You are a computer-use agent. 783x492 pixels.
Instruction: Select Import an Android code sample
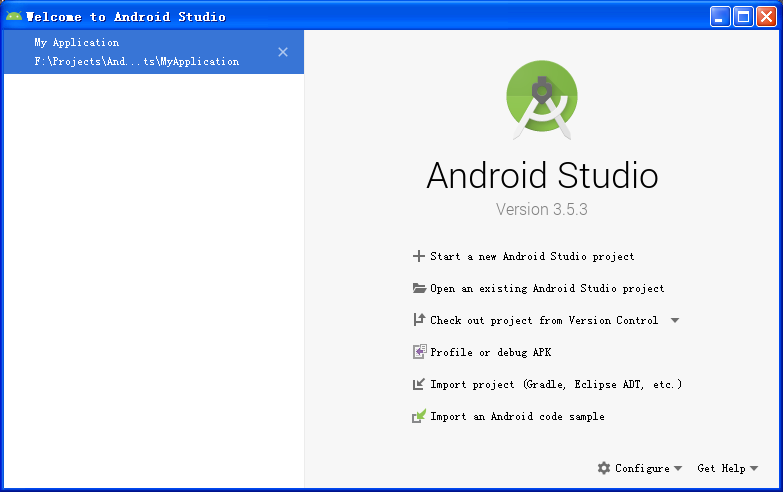pyautogui.click(x=517, y=416)
